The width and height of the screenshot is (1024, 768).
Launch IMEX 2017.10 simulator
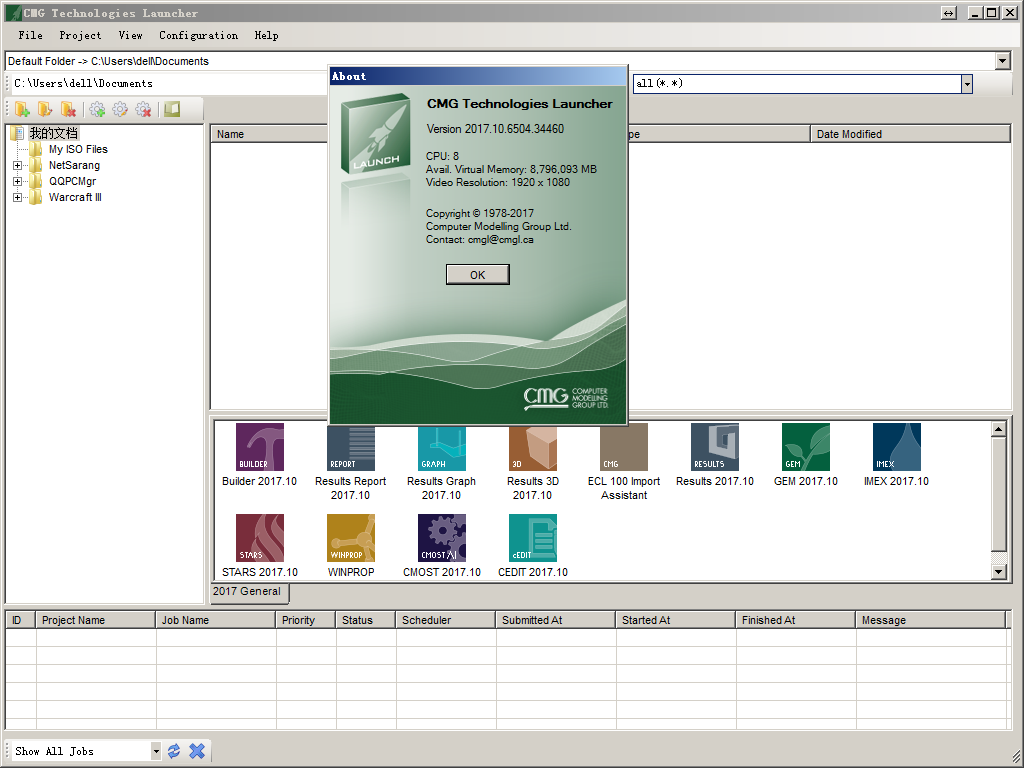897,455
